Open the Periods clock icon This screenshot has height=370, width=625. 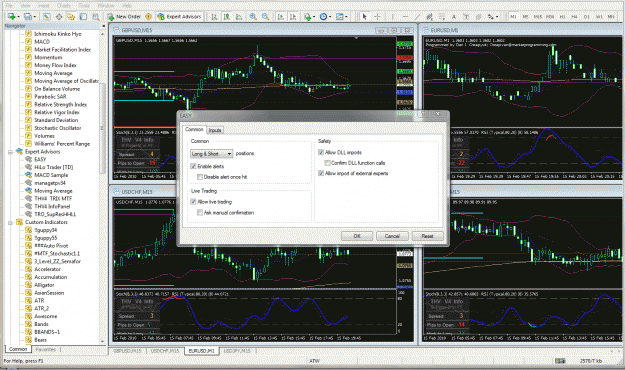click(323, 16)
